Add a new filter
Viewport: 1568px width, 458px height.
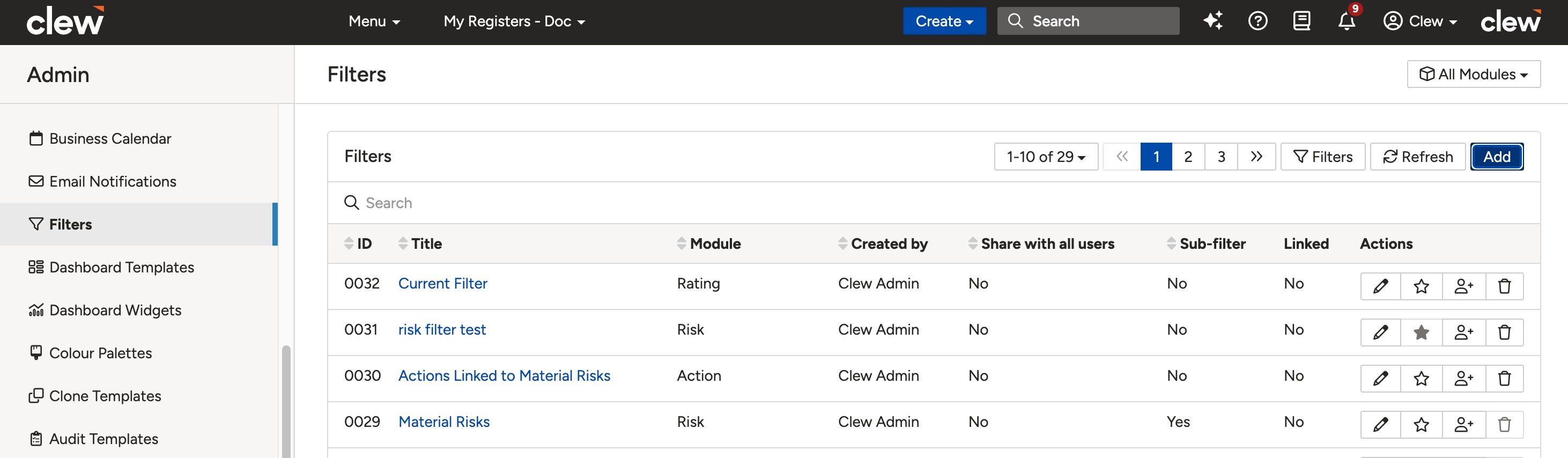tap(1497, 157)
